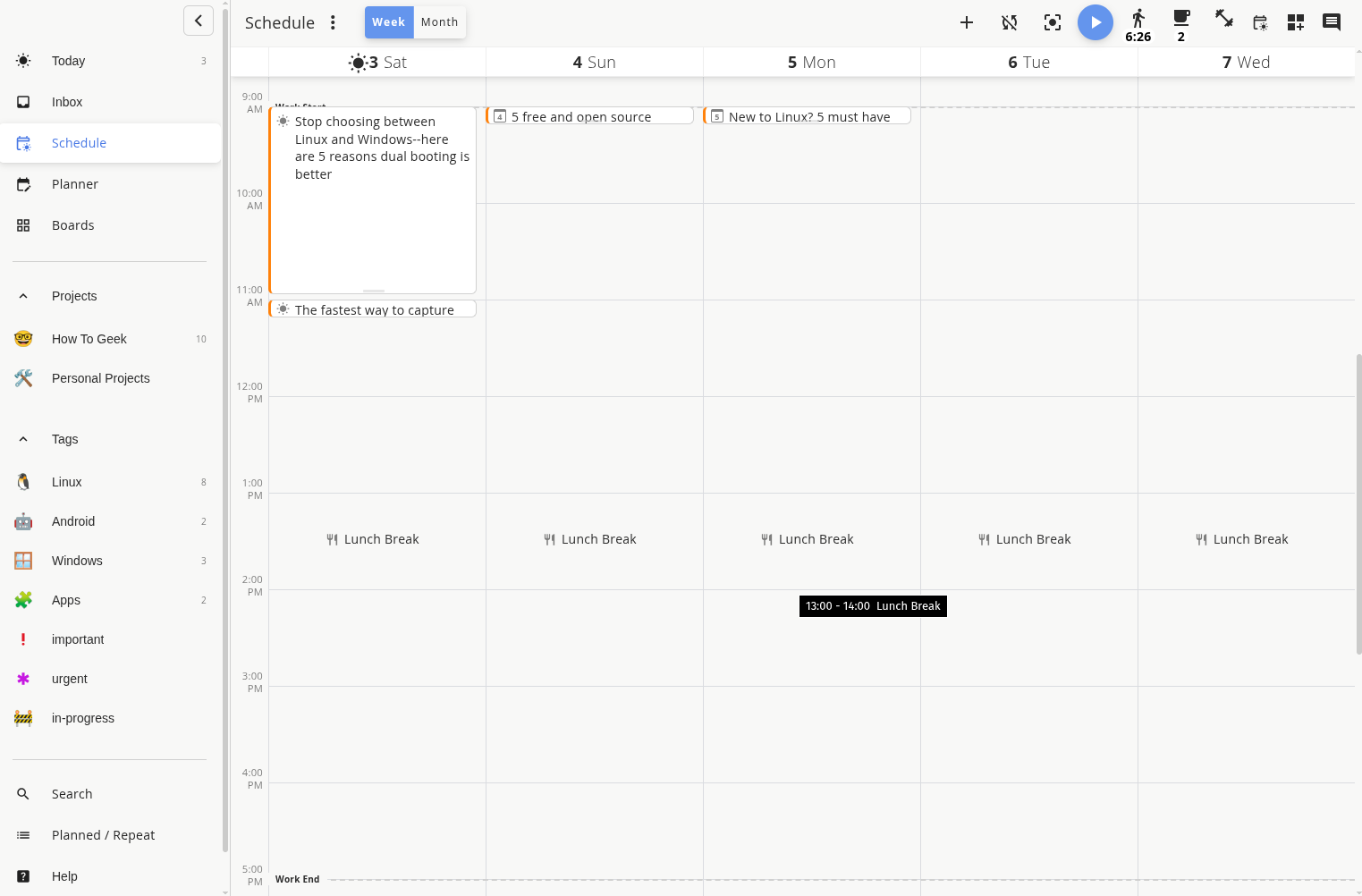Open the important tag
The image size is (1362, 896).
coord(111,639)
